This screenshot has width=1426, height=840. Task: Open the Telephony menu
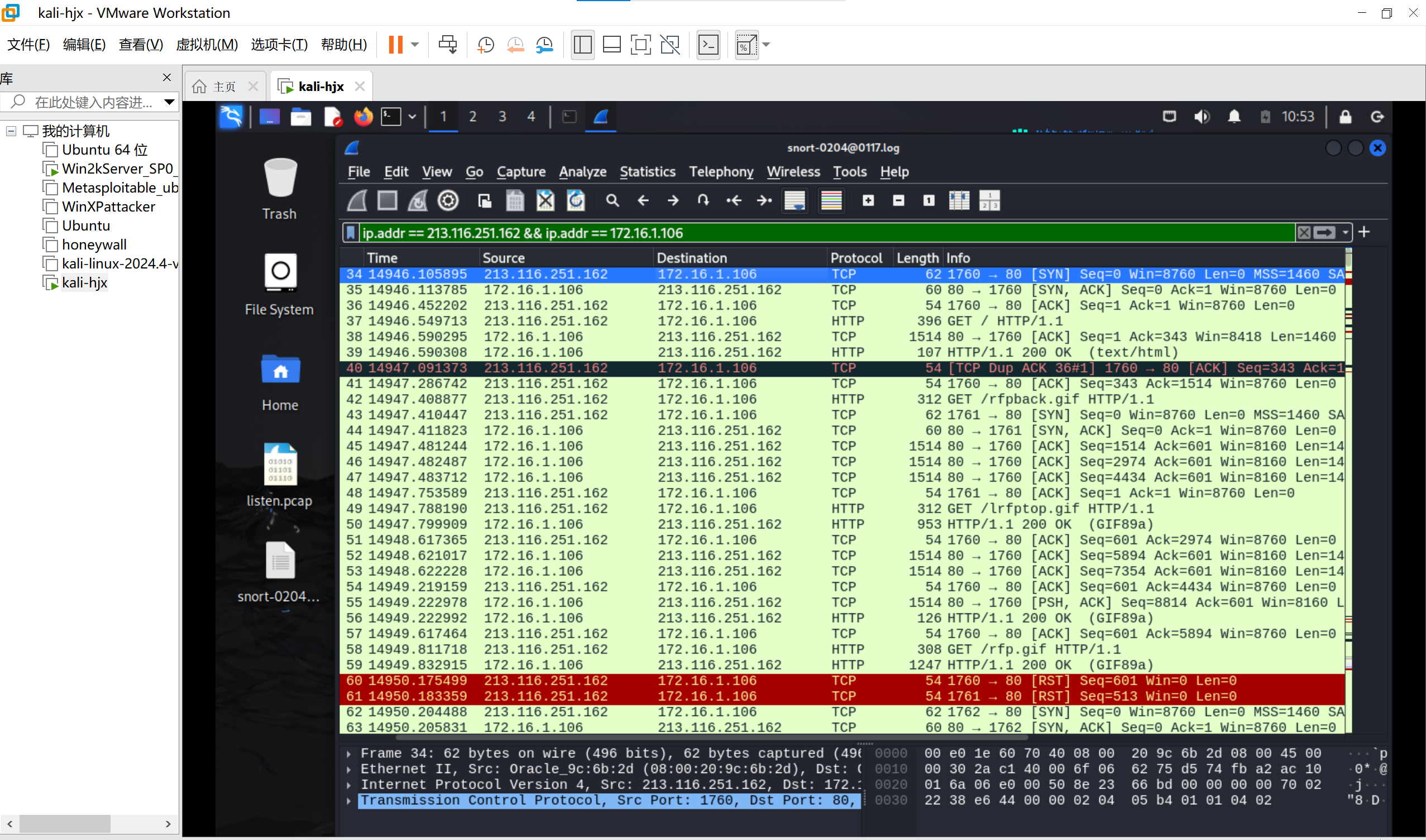click(x=721, y=171)
